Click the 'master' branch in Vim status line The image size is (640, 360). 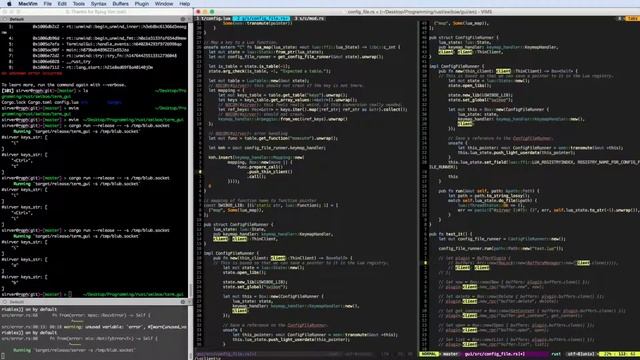450,354
